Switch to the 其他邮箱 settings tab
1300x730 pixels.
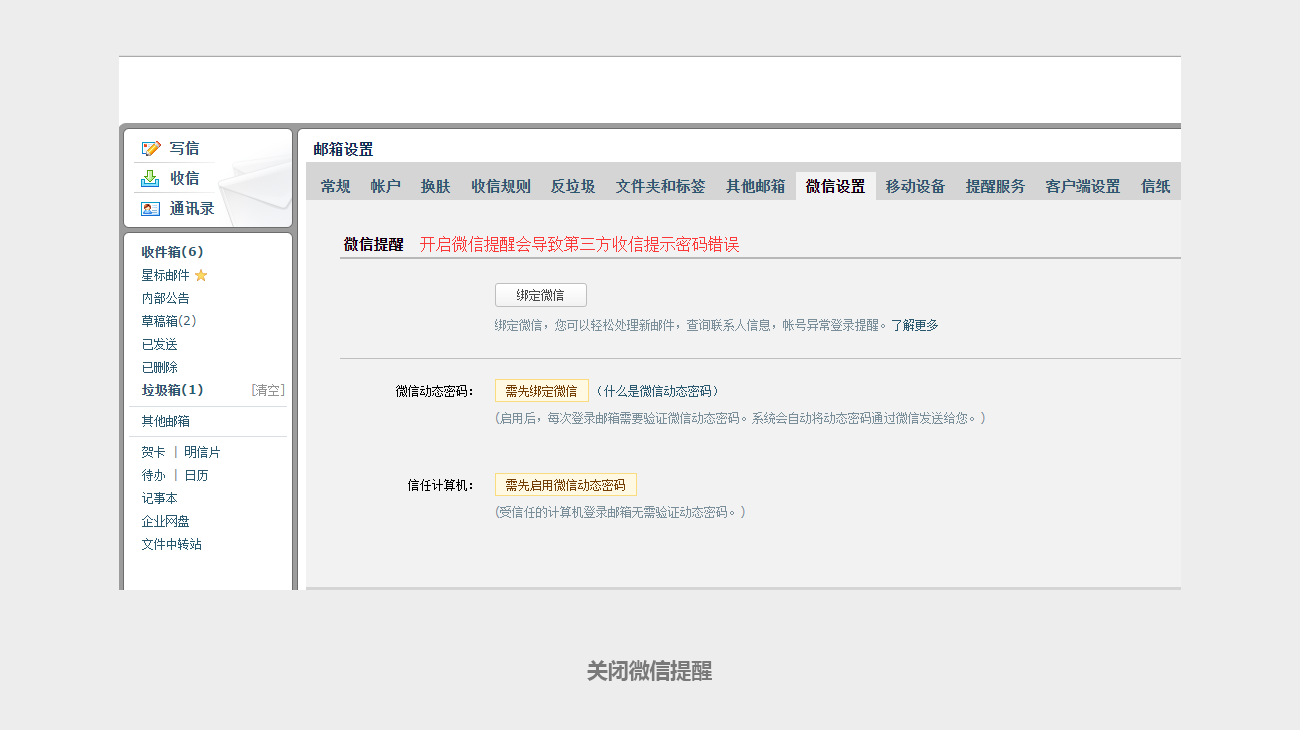coord(755,186)
